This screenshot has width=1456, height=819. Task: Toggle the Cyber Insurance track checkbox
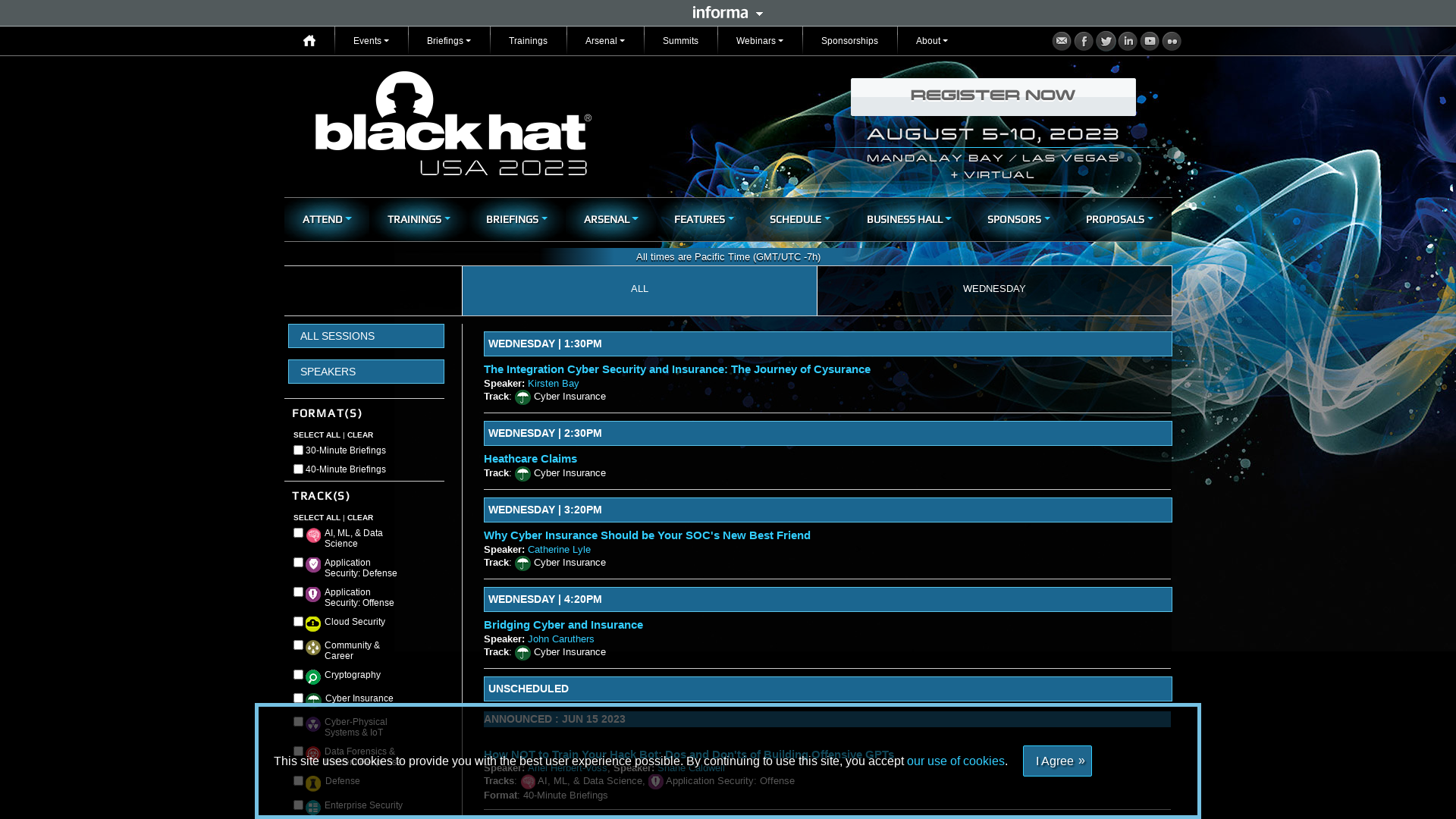tap(298, 698)
